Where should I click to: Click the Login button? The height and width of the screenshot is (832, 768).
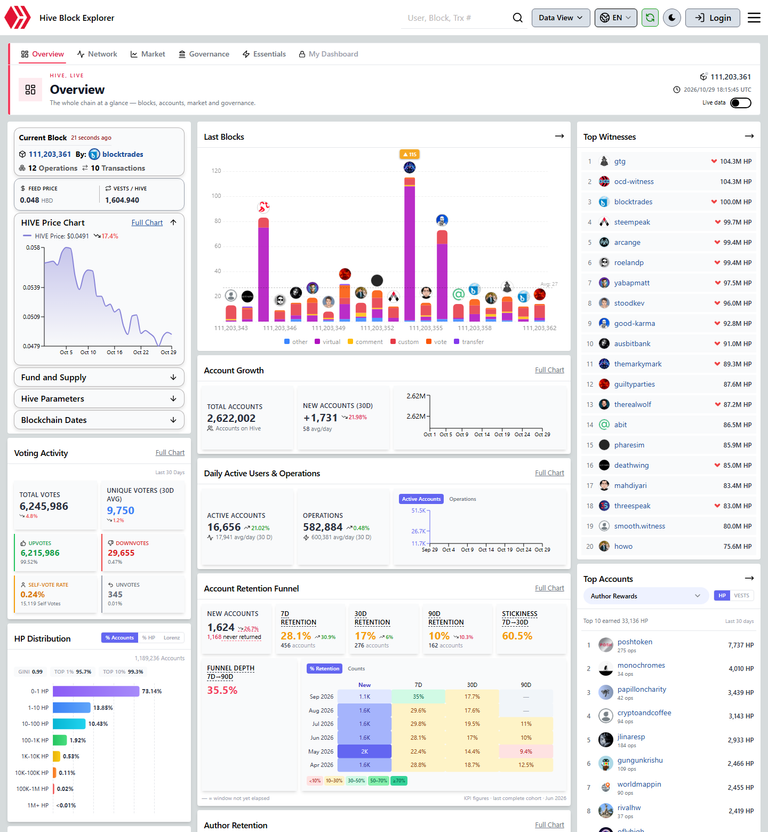click(x=713, y=18)
